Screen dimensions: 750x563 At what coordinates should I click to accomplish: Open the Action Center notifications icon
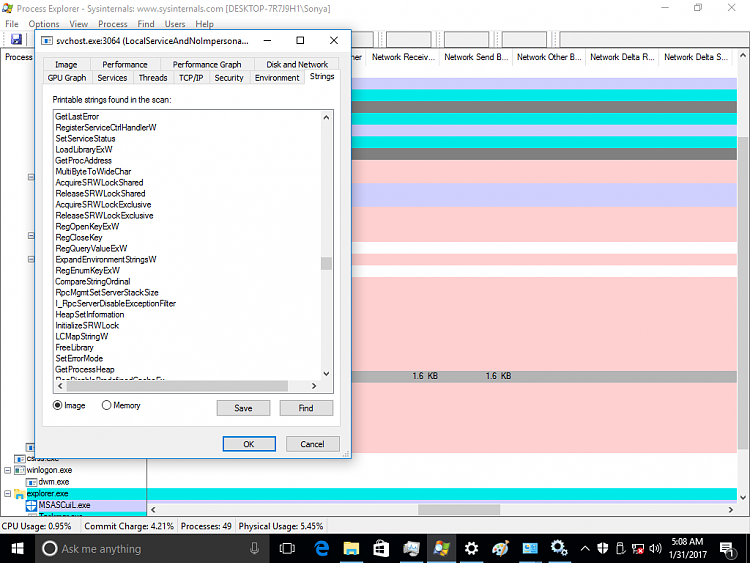point(728,550)
